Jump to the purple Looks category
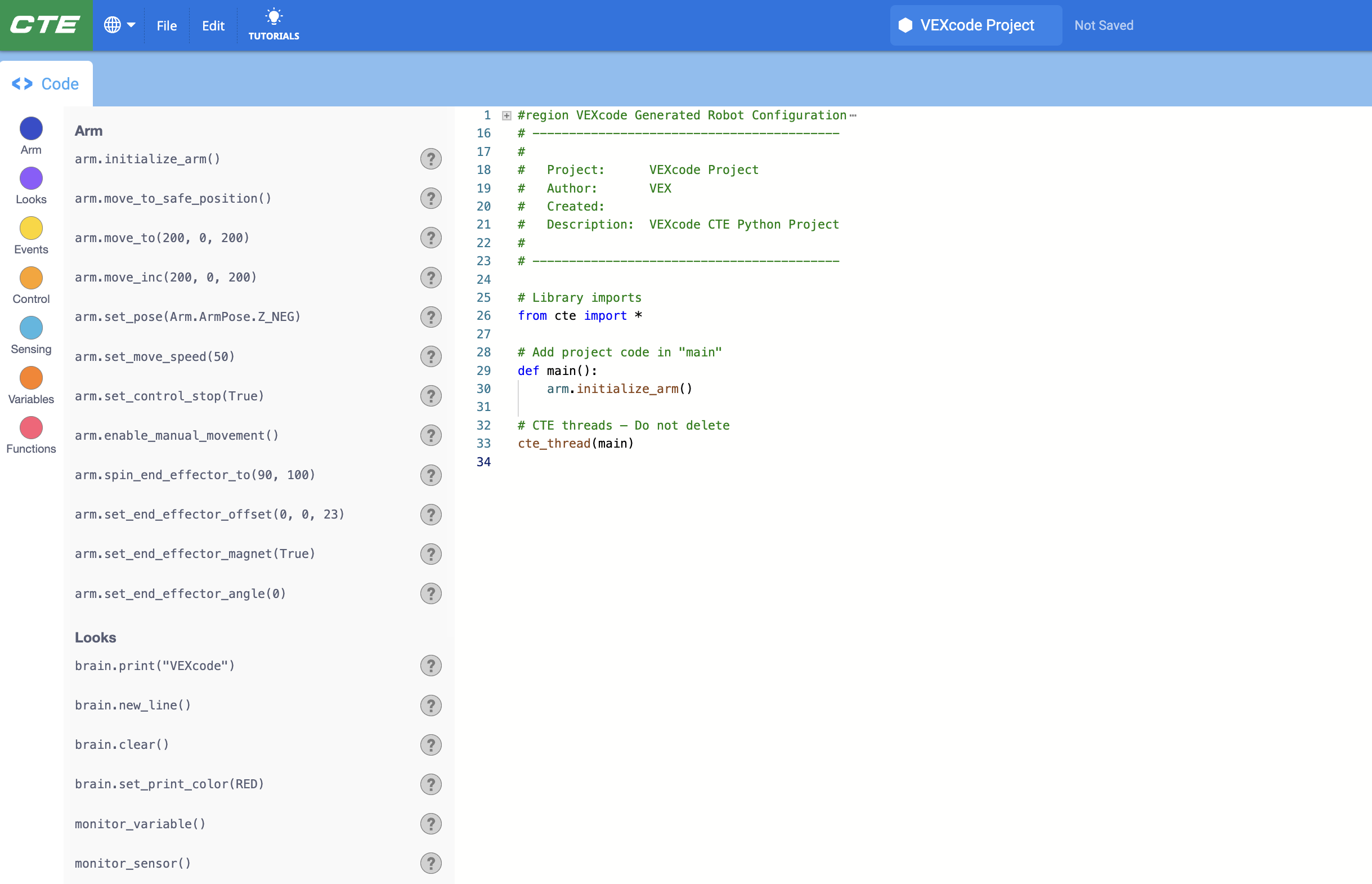The width and height of the screenshot is (1372, 884). click(x=31, y=178)
